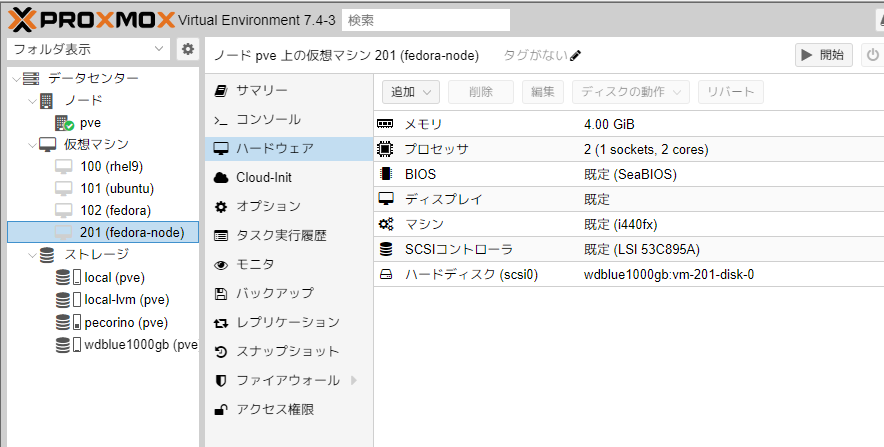Click the プロセッサ CPU icon
The image size is (884, 447).
385,149
